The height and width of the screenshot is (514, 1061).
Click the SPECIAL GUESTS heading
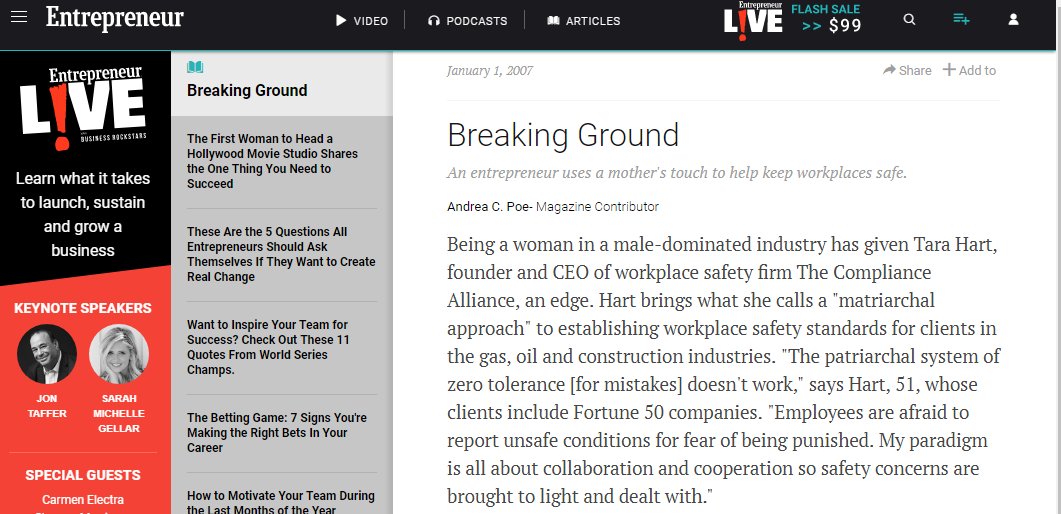(x=83, y=475)
